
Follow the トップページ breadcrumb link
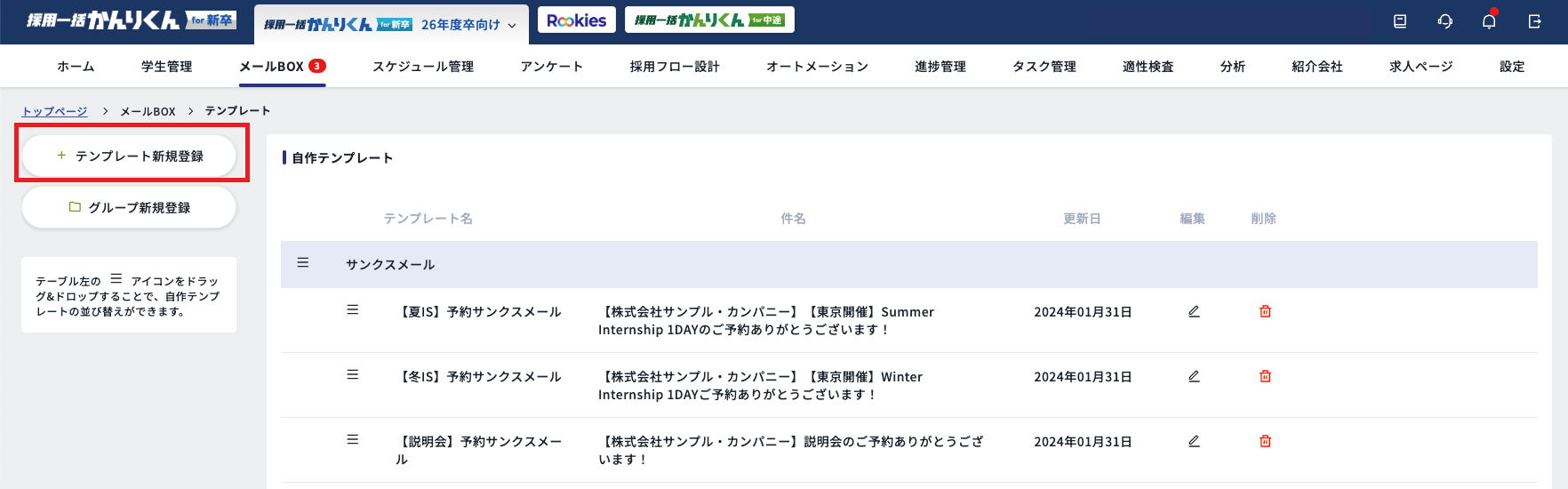54,111
